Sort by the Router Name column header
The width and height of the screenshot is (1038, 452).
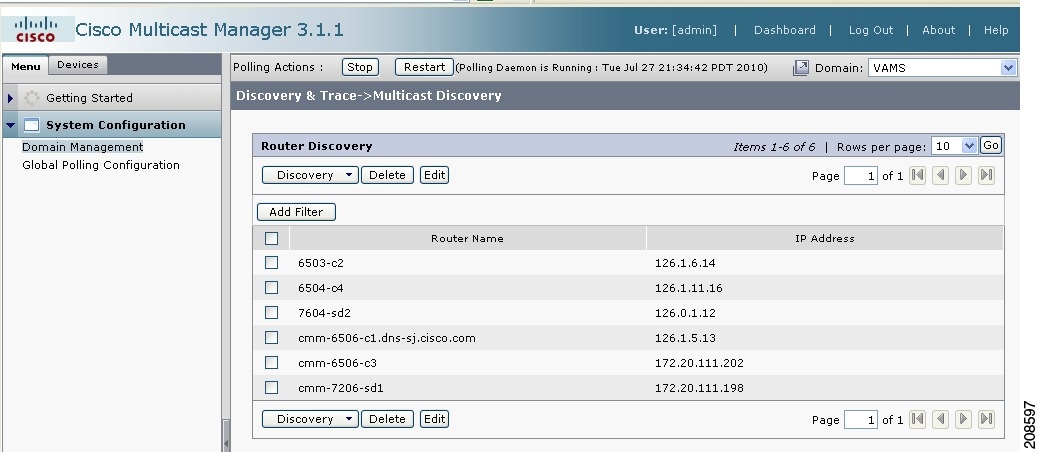point(467,238)
